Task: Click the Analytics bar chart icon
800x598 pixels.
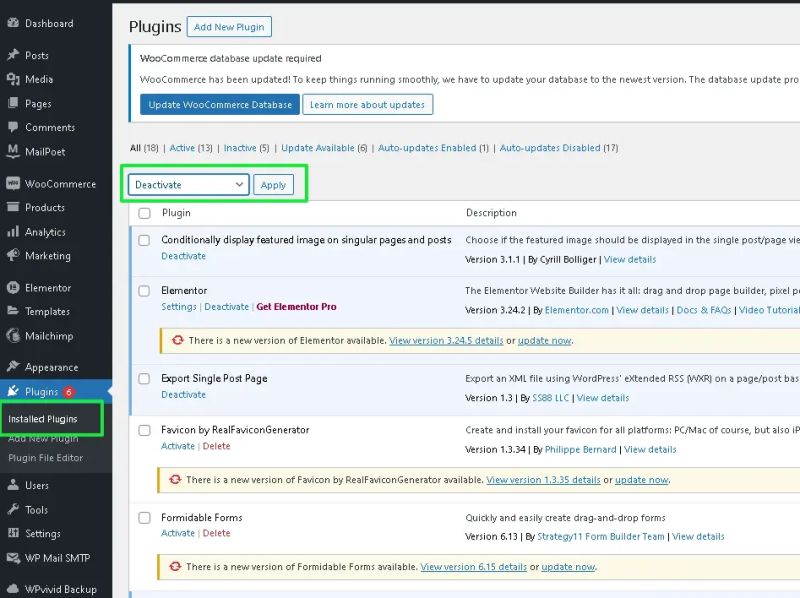Action: 13,232
